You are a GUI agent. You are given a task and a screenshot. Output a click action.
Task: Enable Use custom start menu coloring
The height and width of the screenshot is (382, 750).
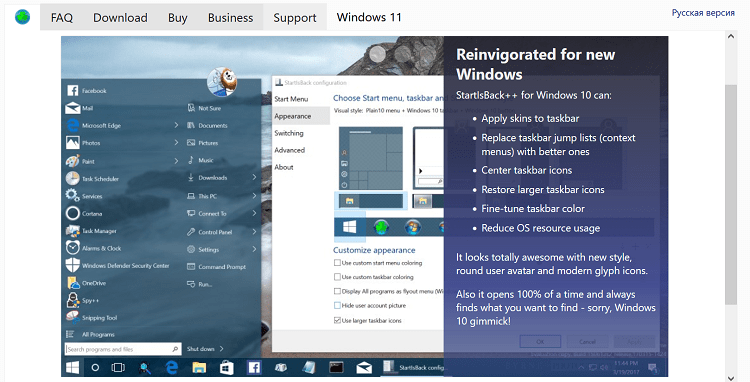coord(337,263)
